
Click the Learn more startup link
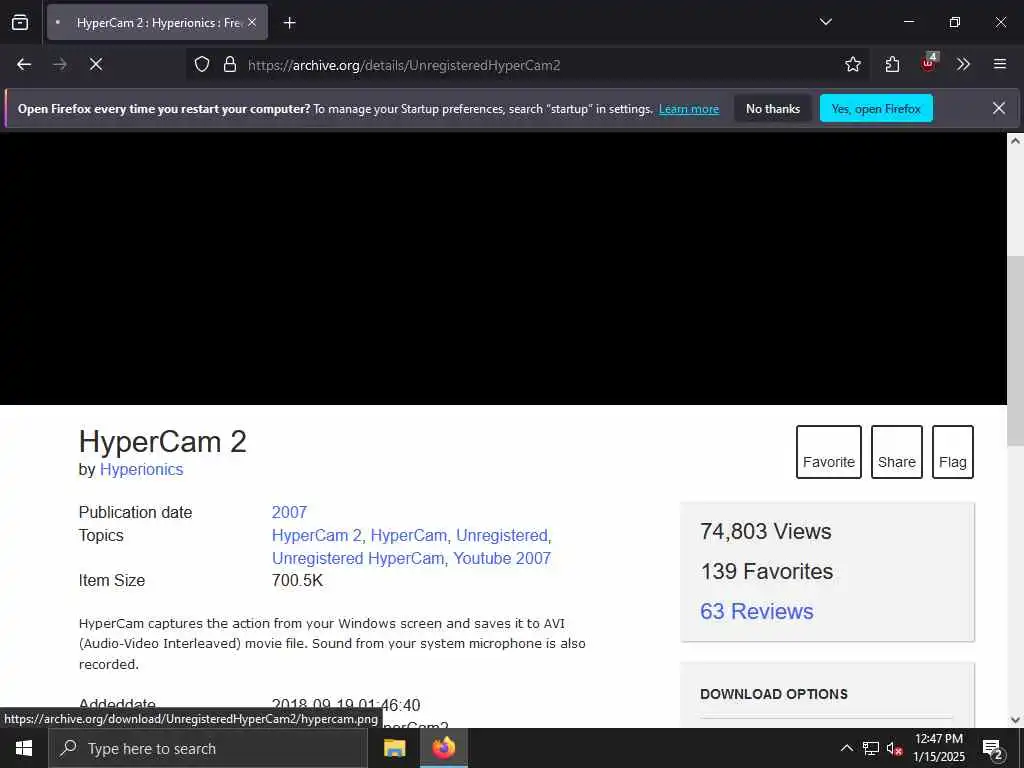pos(688,109)
